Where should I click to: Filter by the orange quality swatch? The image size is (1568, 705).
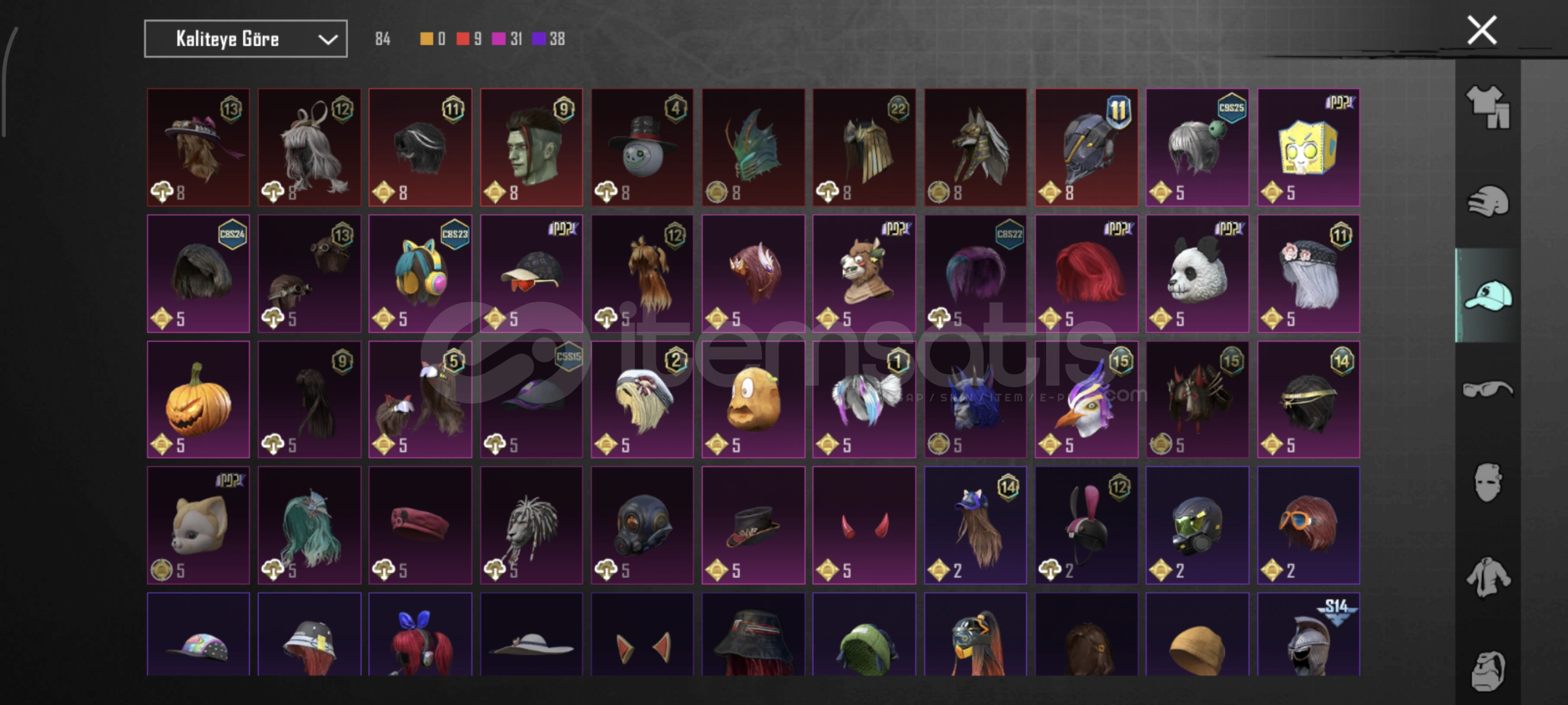coord(426,39)
